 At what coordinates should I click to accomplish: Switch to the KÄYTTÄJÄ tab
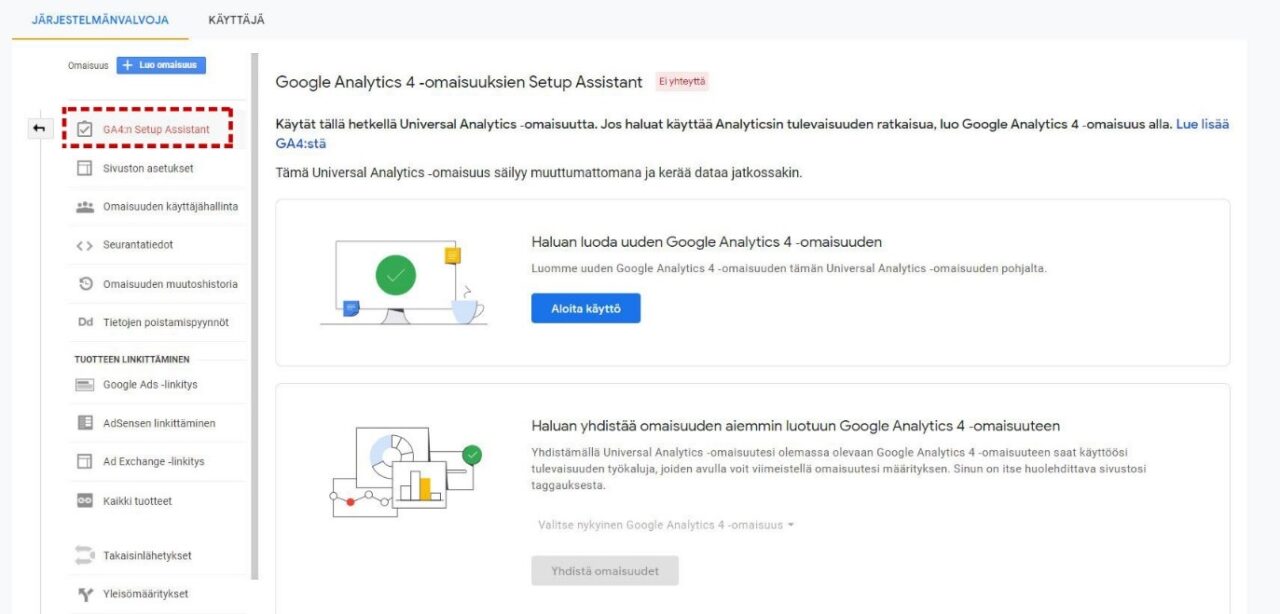236,20
